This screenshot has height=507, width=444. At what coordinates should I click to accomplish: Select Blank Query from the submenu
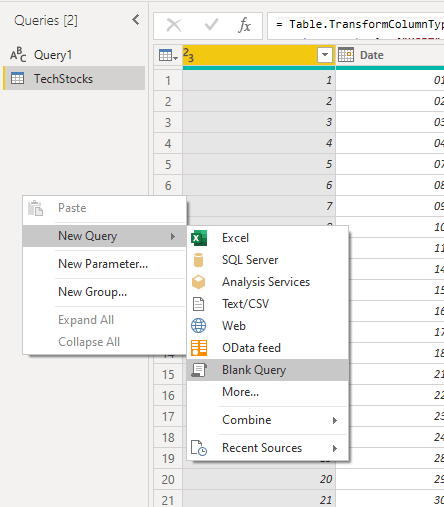tap(268, 370)
